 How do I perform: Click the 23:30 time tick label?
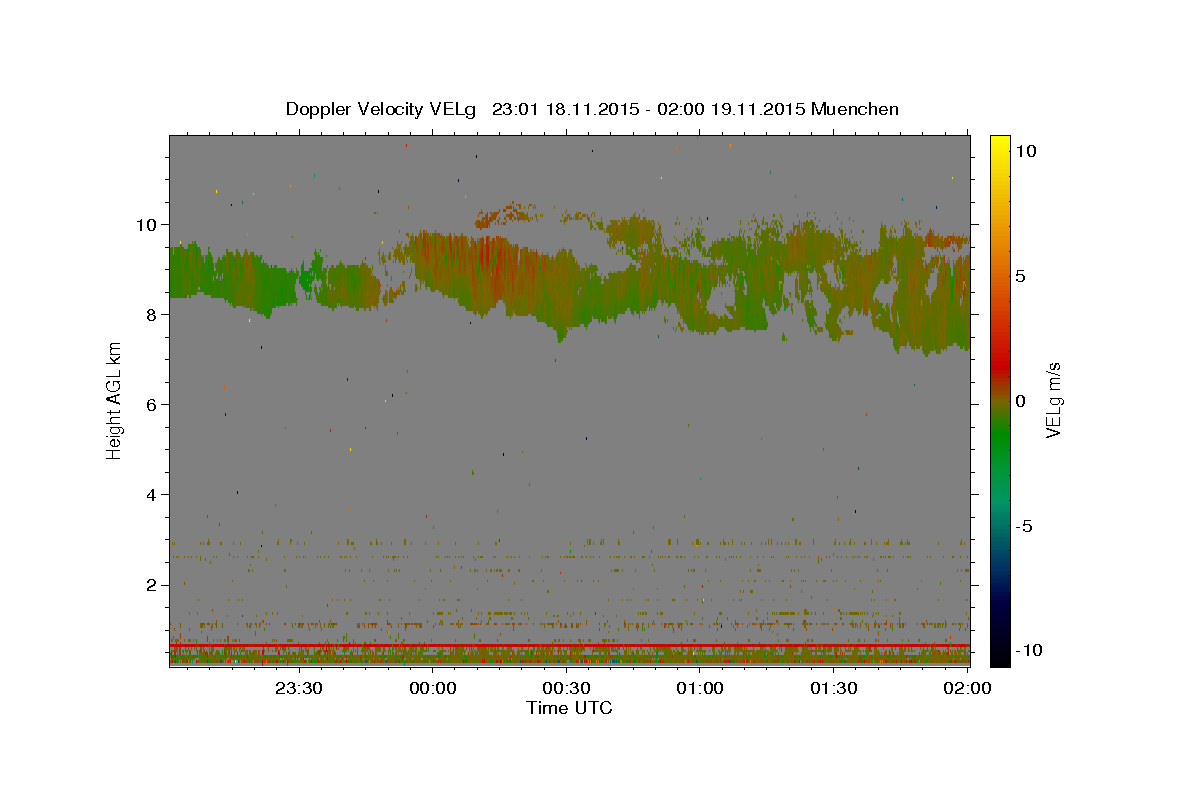click(298, 688)
